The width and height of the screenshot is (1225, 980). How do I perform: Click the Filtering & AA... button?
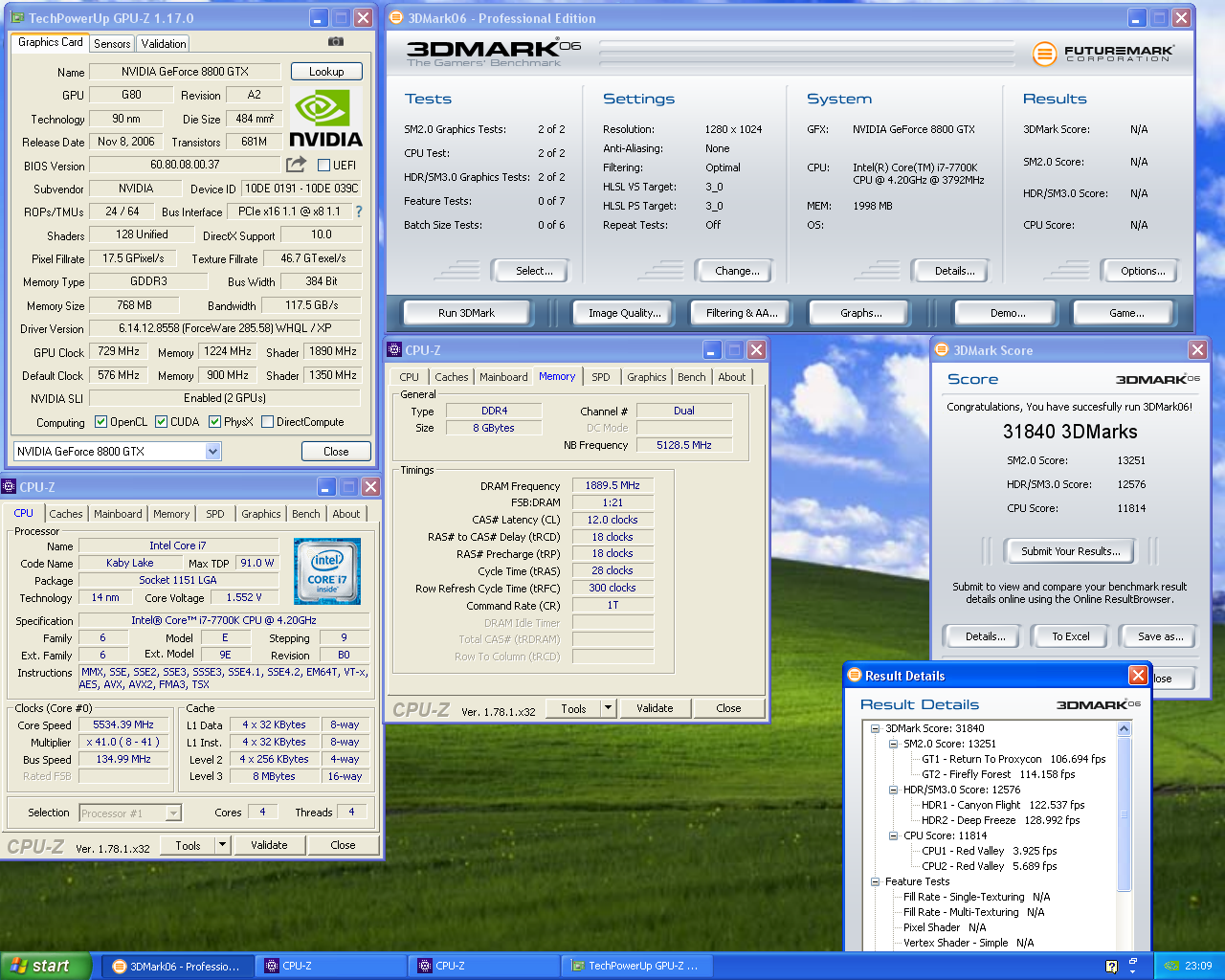coord(742,313)
